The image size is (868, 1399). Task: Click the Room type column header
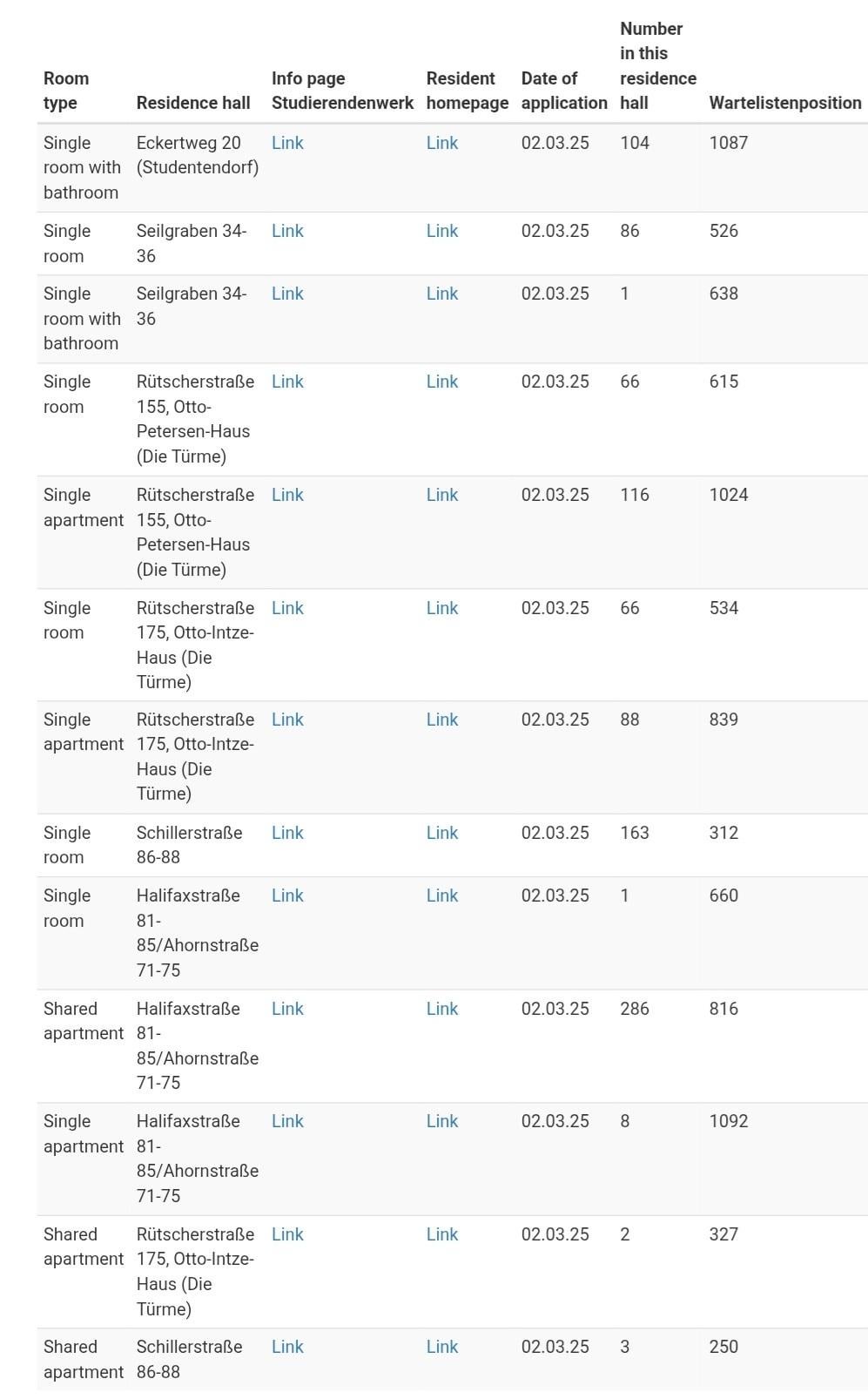tap(66, 91)
